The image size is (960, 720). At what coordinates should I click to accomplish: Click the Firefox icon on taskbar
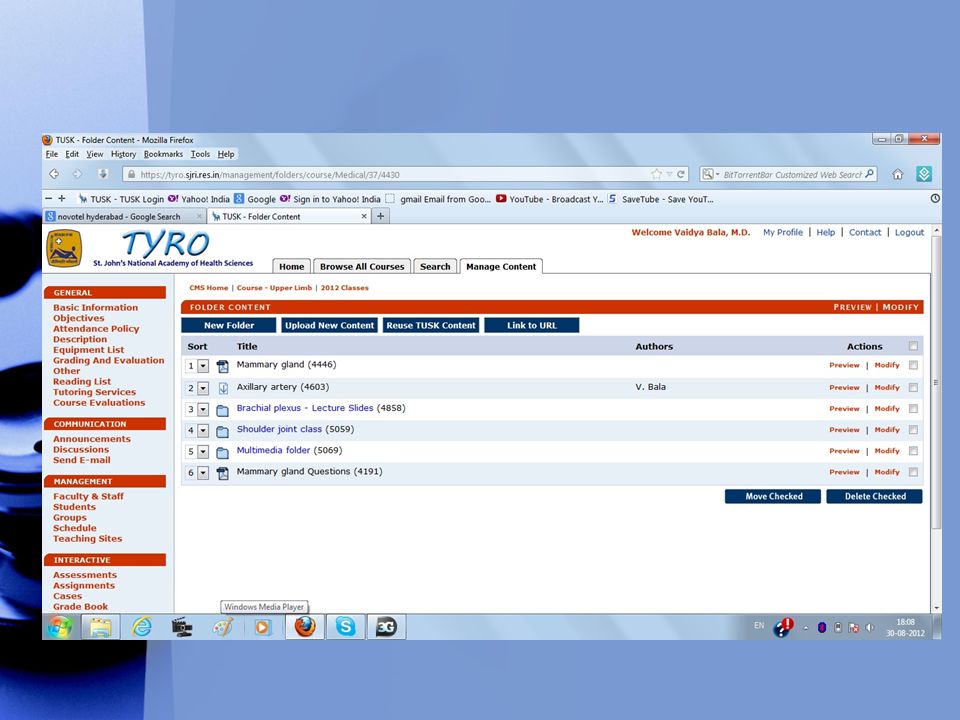tap(305, 627)
